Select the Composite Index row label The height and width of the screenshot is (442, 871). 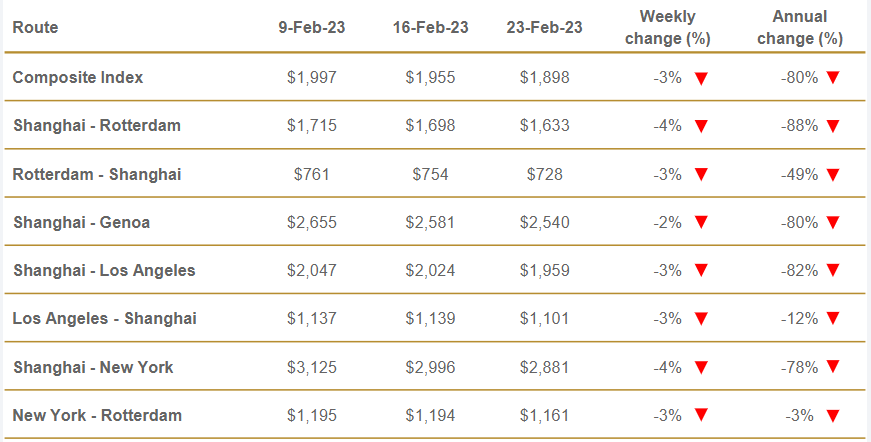point(78,77)
